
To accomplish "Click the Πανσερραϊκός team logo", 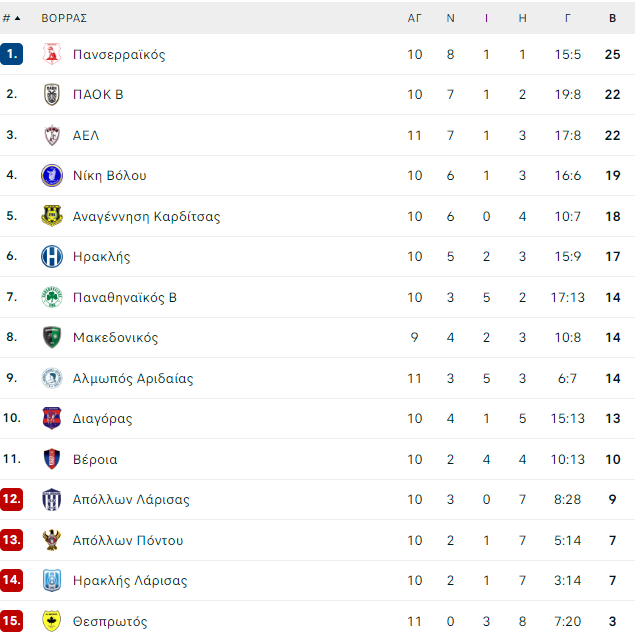I will [52, 54].
